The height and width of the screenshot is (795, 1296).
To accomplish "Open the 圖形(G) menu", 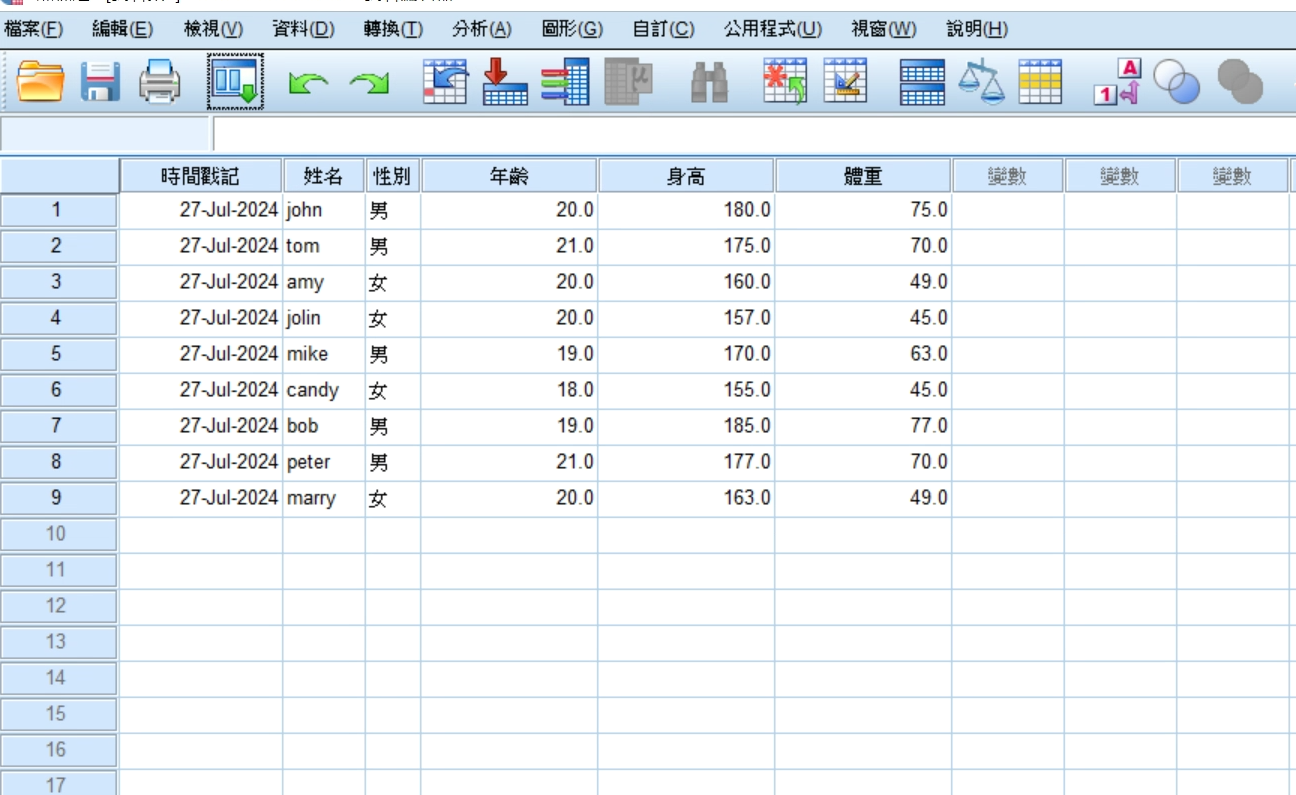I will coord(572,29).
